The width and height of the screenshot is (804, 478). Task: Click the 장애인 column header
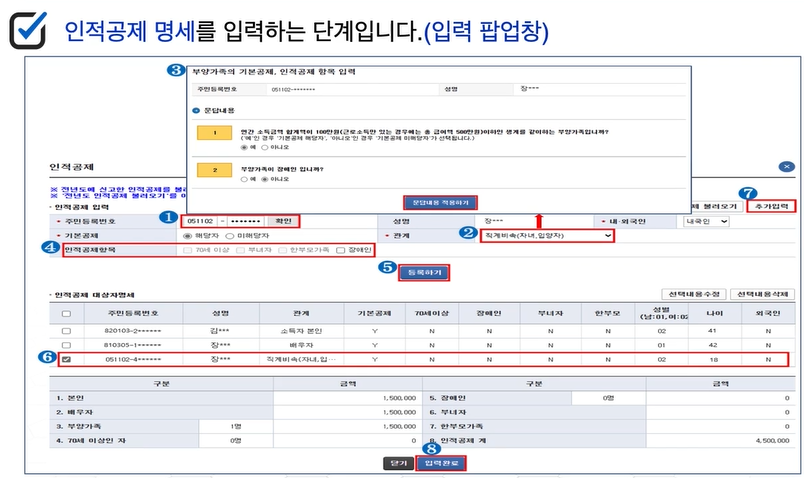coord(489,313)
